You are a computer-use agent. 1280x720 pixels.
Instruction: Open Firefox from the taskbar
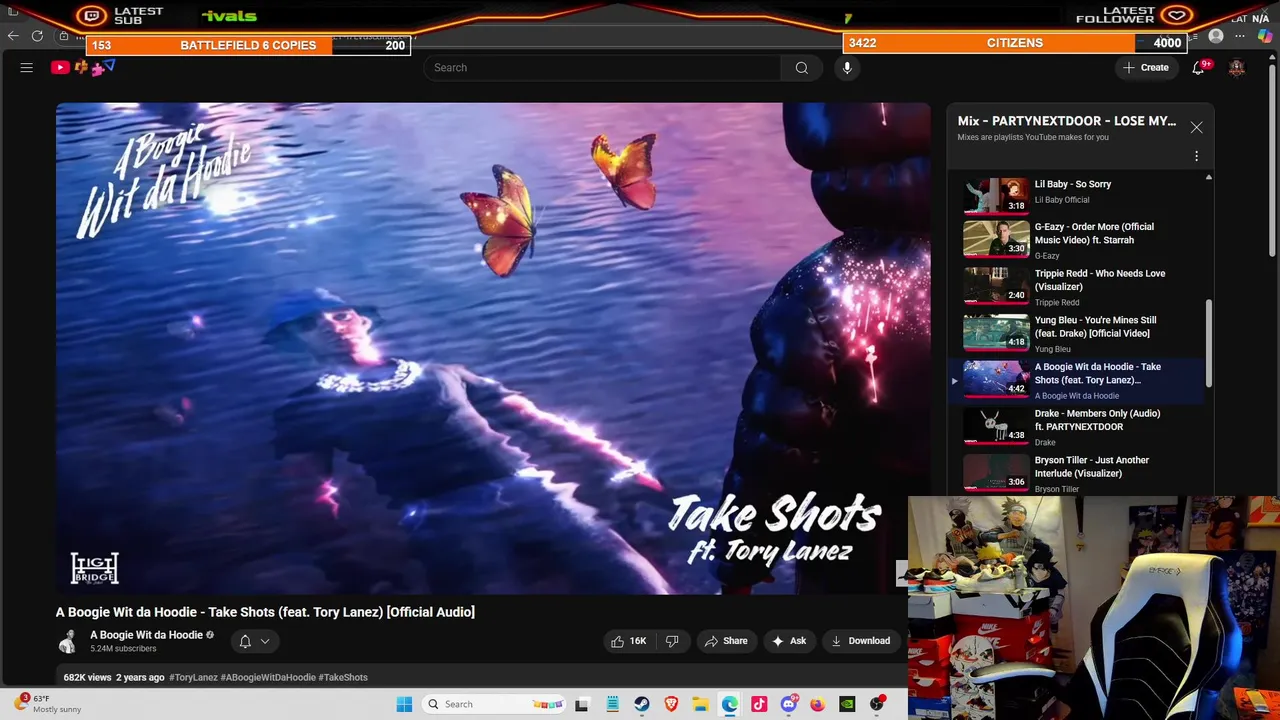[x=817, y=704]
